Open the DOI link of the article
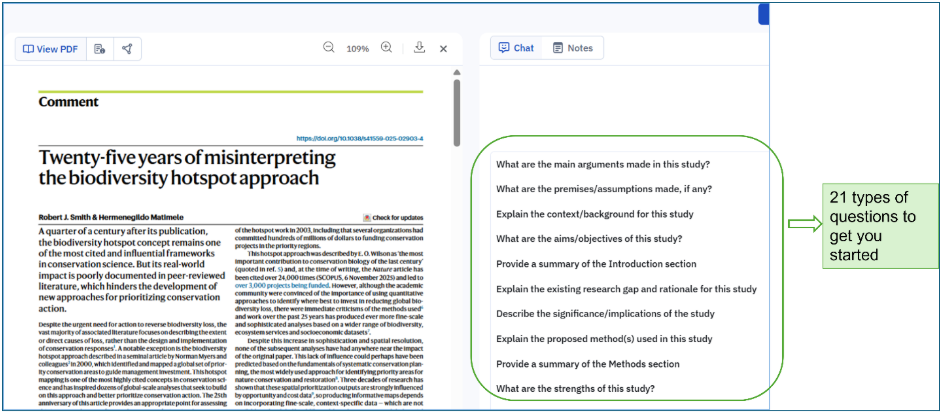This screenshot has width=942, height=414. click(x=359, y=139)
